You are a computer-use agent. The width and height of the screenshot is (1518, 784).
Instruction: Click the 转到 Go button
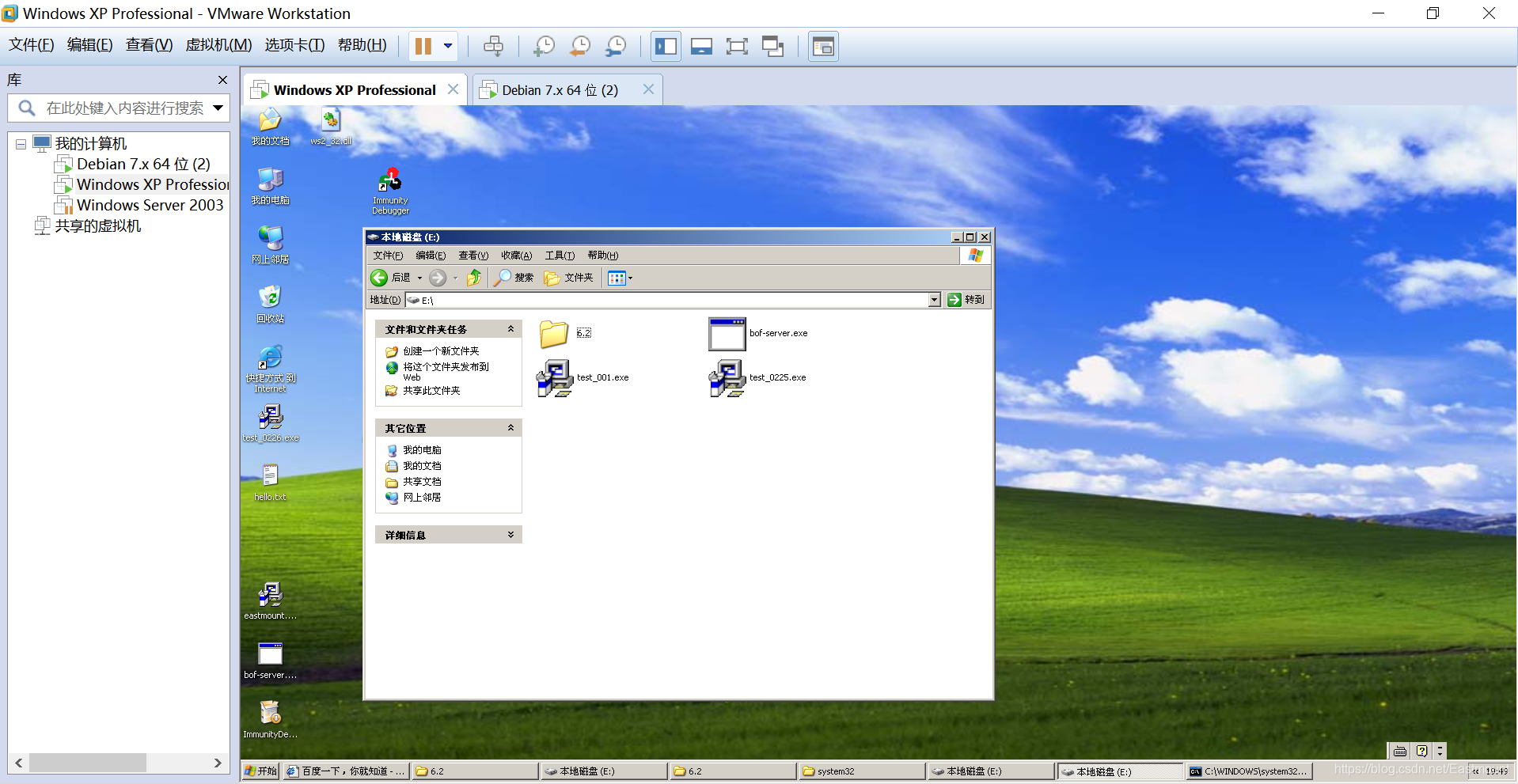[966, 300]
